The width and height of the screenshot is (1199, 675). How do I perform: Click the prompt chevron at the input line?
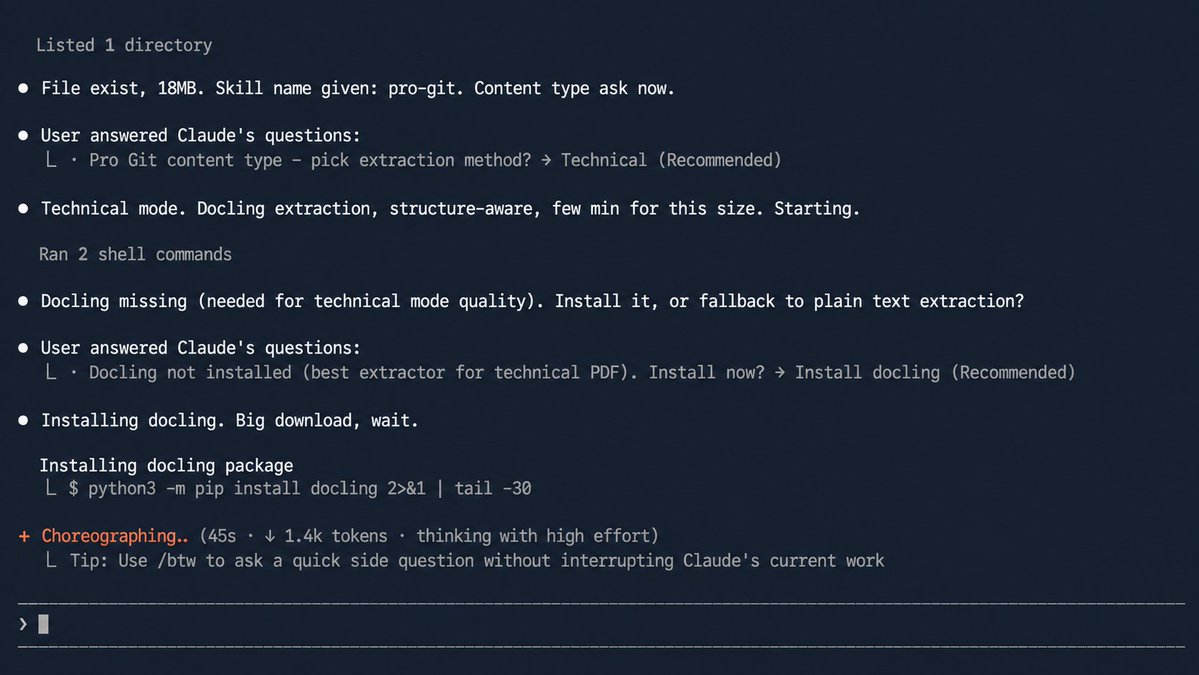[x=23, y=625]
